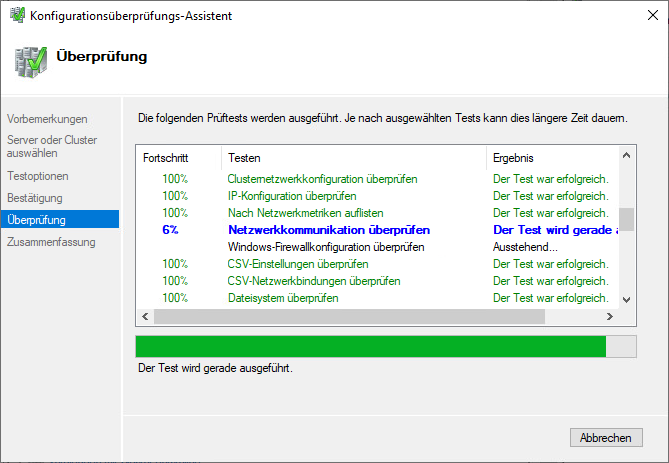Image resolution: width=669 pixels, height=463 pixels.
Task: Select the Dateisystem überprüfen test row
Action: [283, 297]
